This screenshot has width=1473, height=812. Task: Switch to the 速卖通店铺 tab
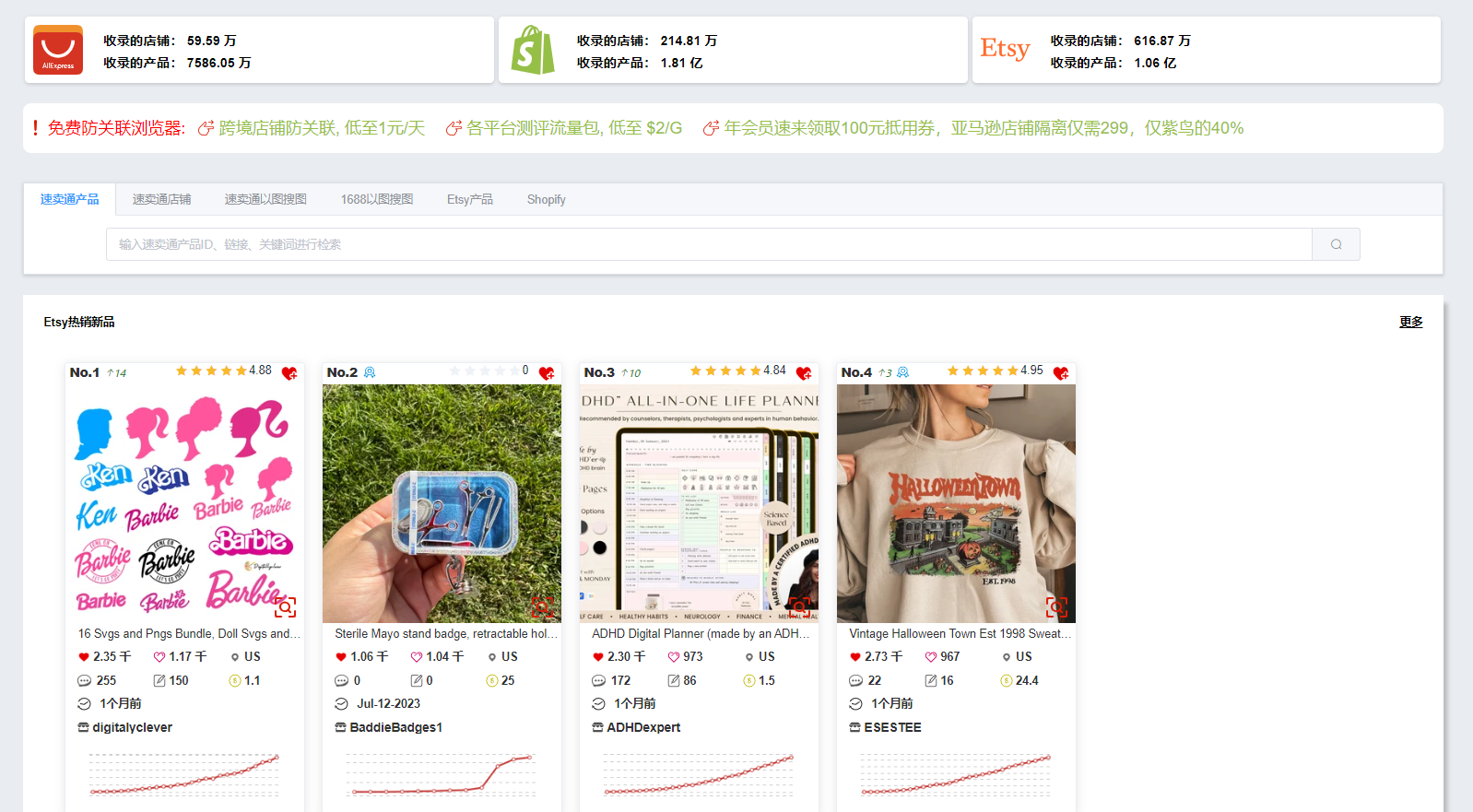[x=162, y=199]
